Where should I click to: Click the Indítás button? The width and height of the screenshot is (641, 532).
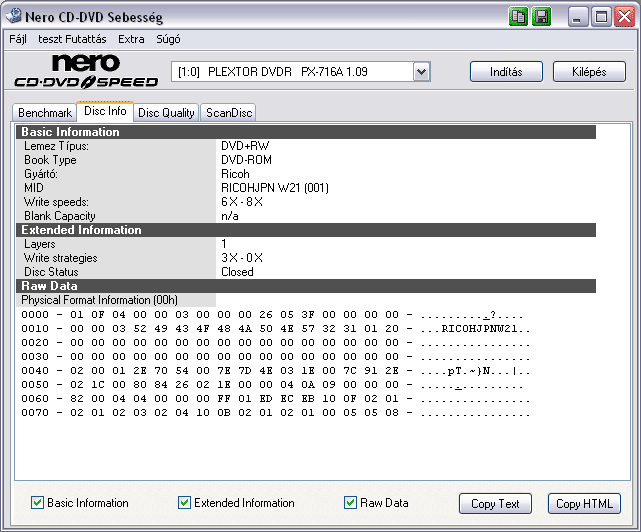[x=506, y=72]
